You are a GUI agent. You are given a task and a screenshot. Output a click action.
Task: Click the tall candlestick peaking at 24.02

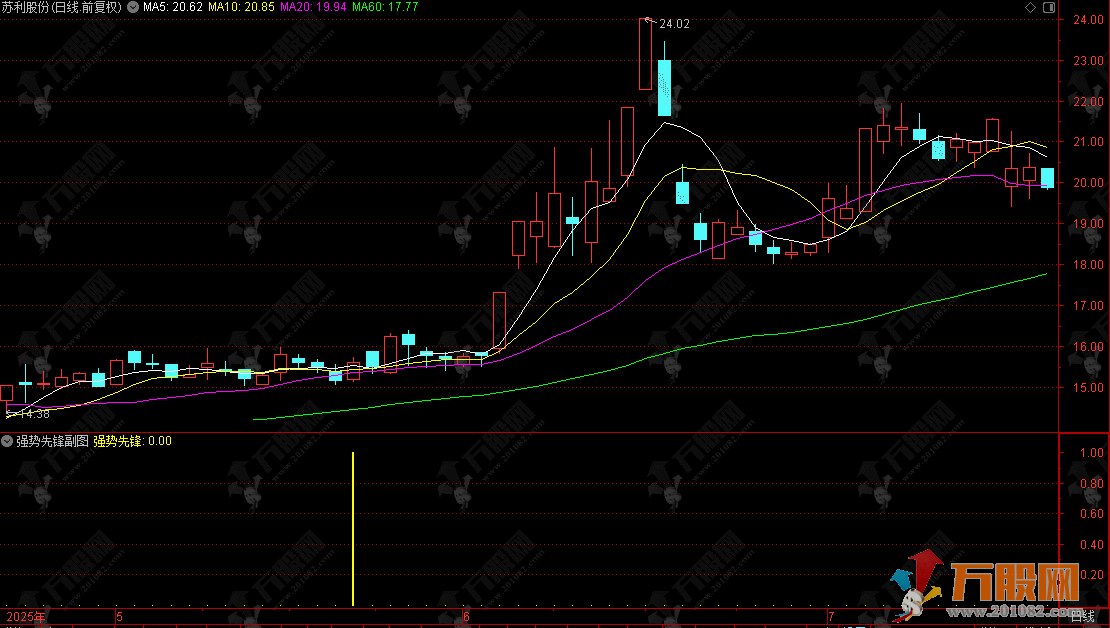pos(646,54)
